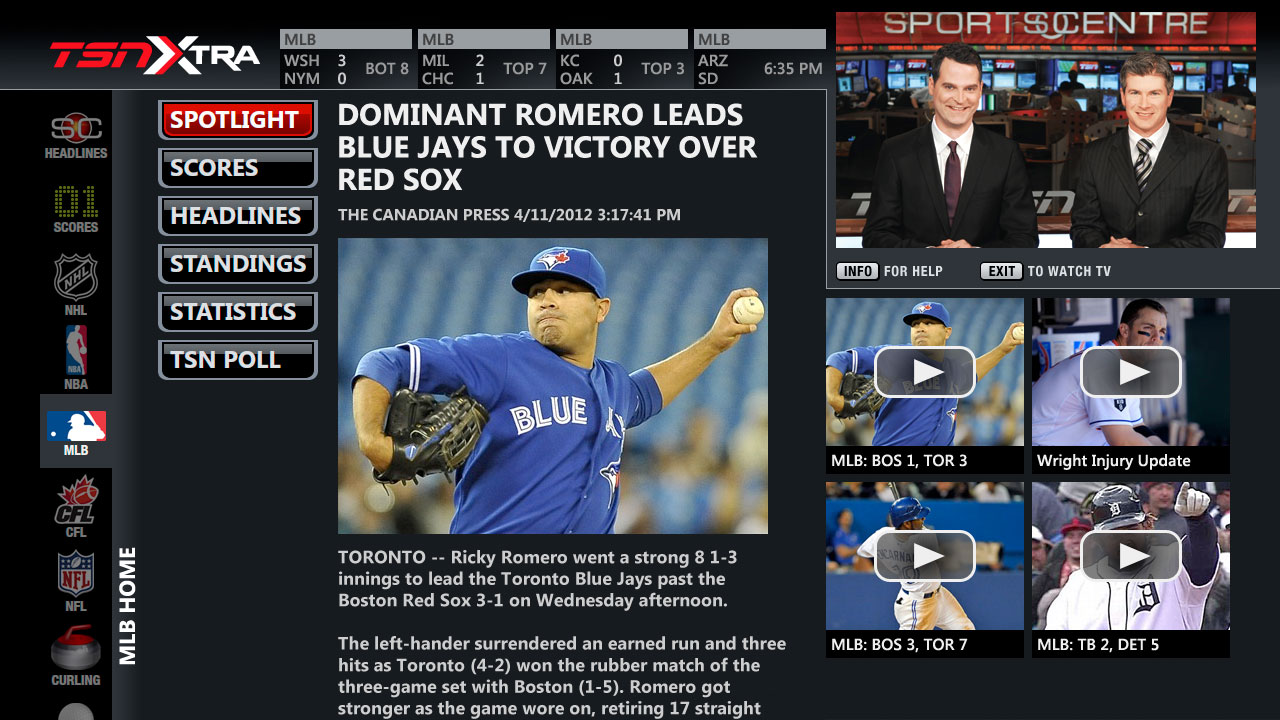Select the Spotlight menu item
Viewport: 1280px width, 720px height.
click(x=238, y=120)
